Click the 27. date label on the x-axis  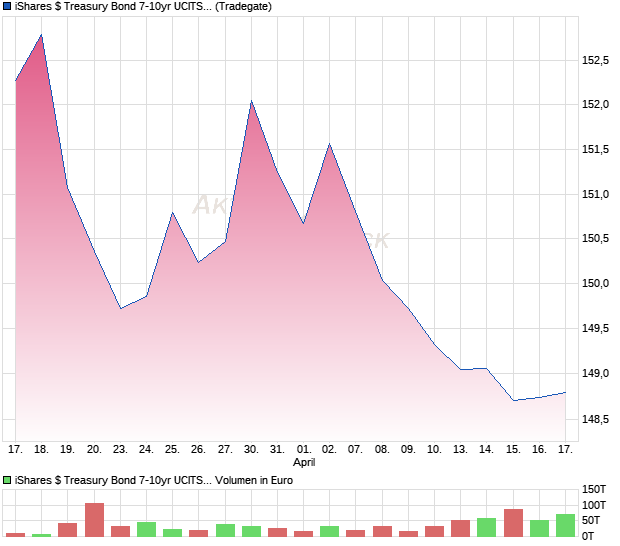coord(225,450)
